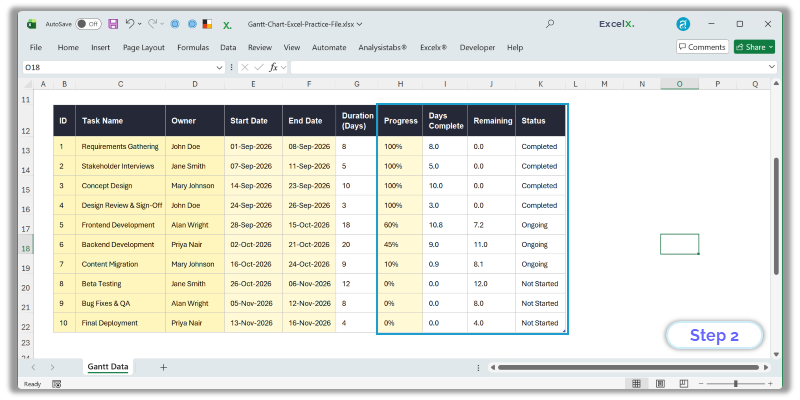
Task: Open the View ribbon tab
Action: [x=292, y=47]
